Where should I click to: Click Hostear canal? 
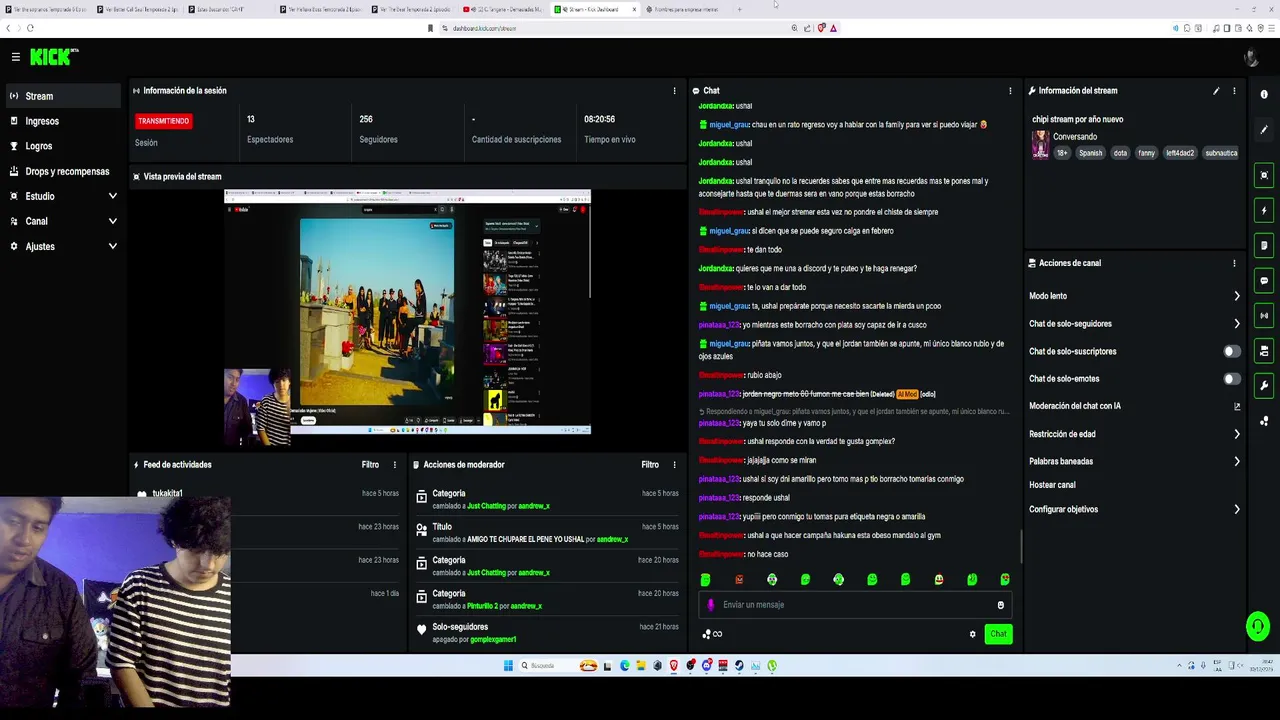pos(1052,485)
